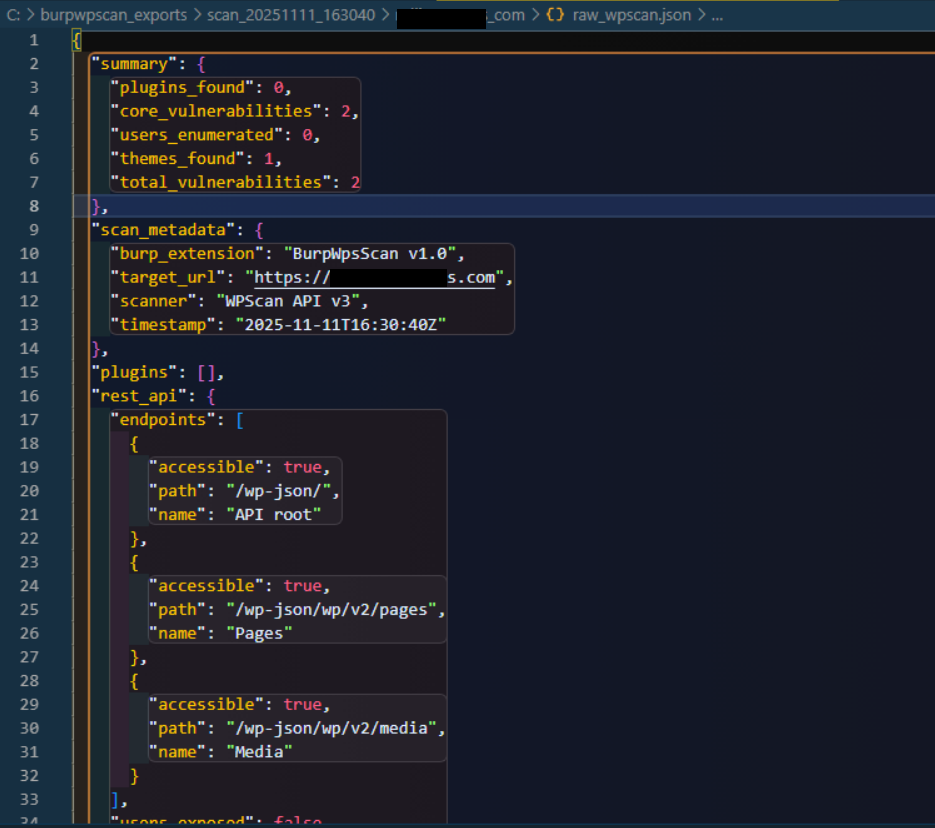Click the "Pages" name value

[x=259, y=634]
